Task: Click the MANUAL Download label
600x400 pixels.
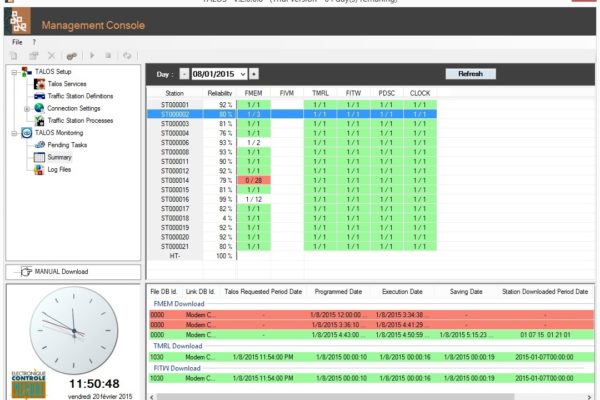Action: tap(61, 272)
